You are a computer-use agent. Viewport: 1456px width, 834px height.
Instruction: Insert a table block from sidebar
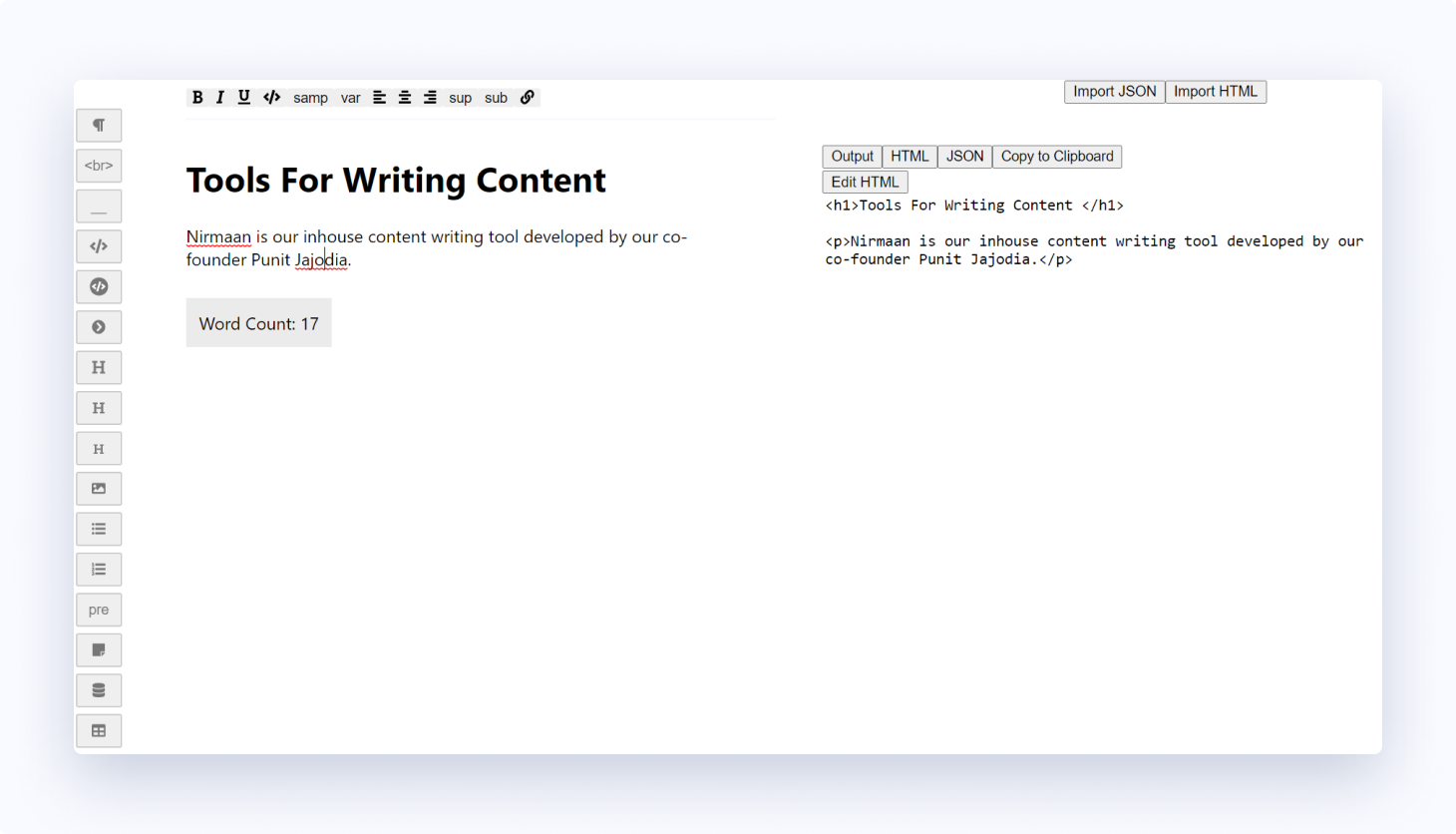pyautogui.click(x=99, y=730)
